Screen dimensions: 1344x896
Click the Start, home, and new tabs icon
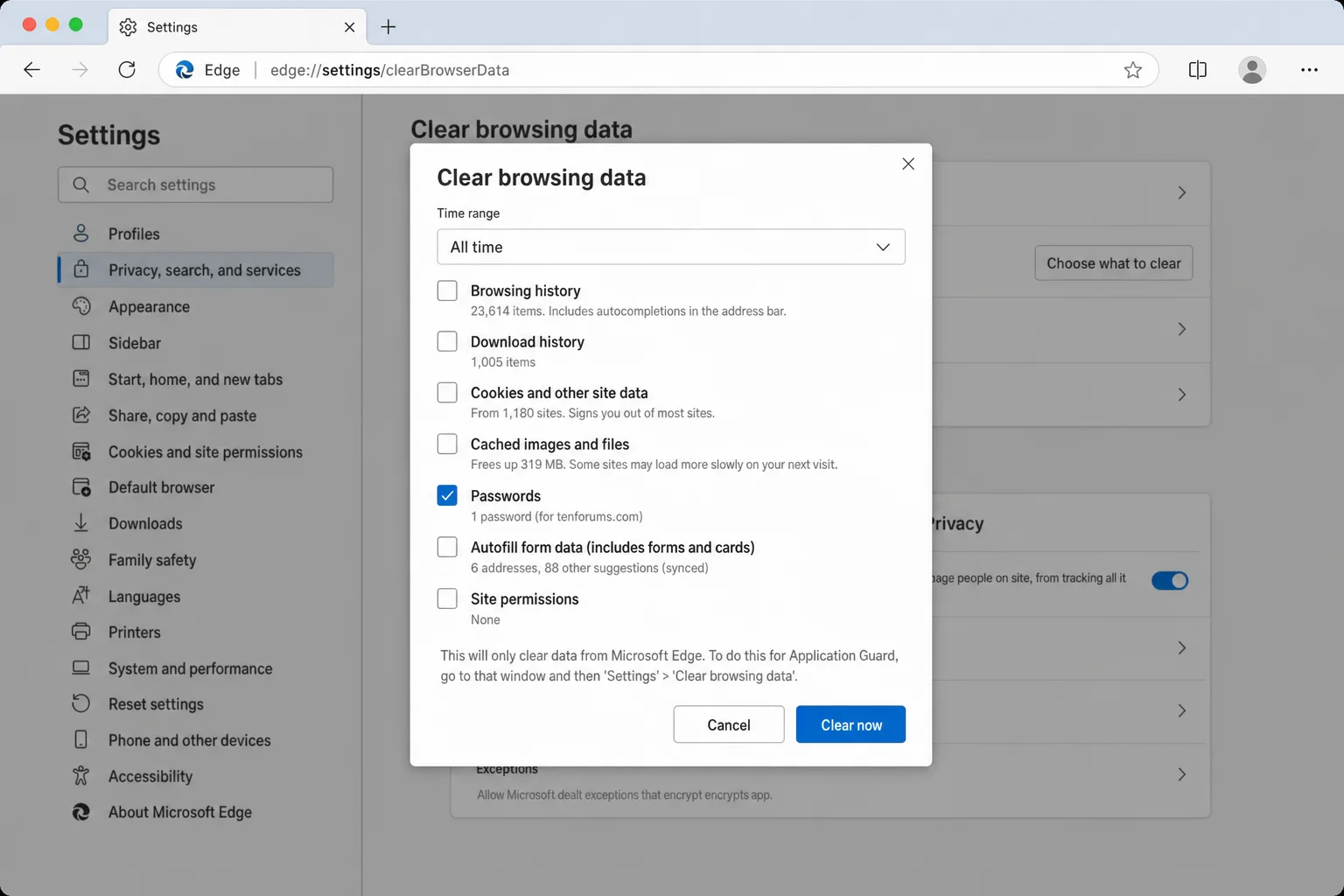coord(81,379)
